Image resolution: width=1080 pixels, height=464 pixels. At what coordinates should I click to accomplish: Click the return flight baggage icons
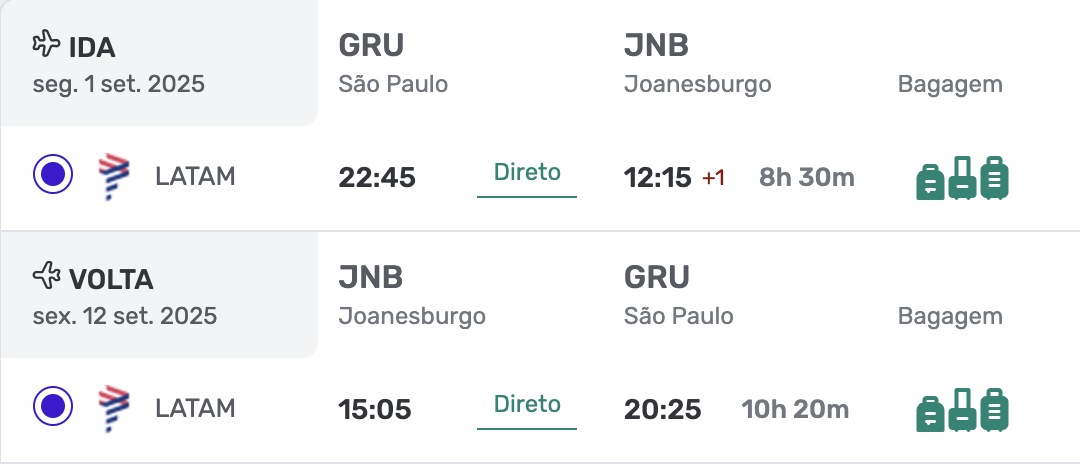[x=962, y=410]
